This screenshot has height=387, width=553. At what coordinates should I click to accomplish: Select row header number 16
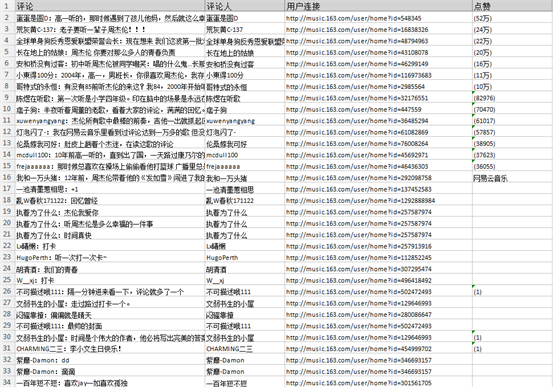click(x=7, y=177)
